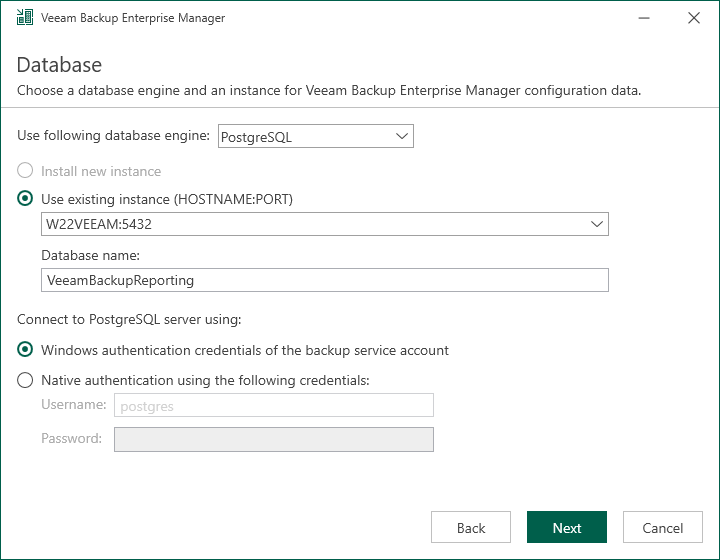This screenshot has width=720, height=560.
Task: Click the Database name field VeeamBackupReporting
Action: (x=325, y=280)
